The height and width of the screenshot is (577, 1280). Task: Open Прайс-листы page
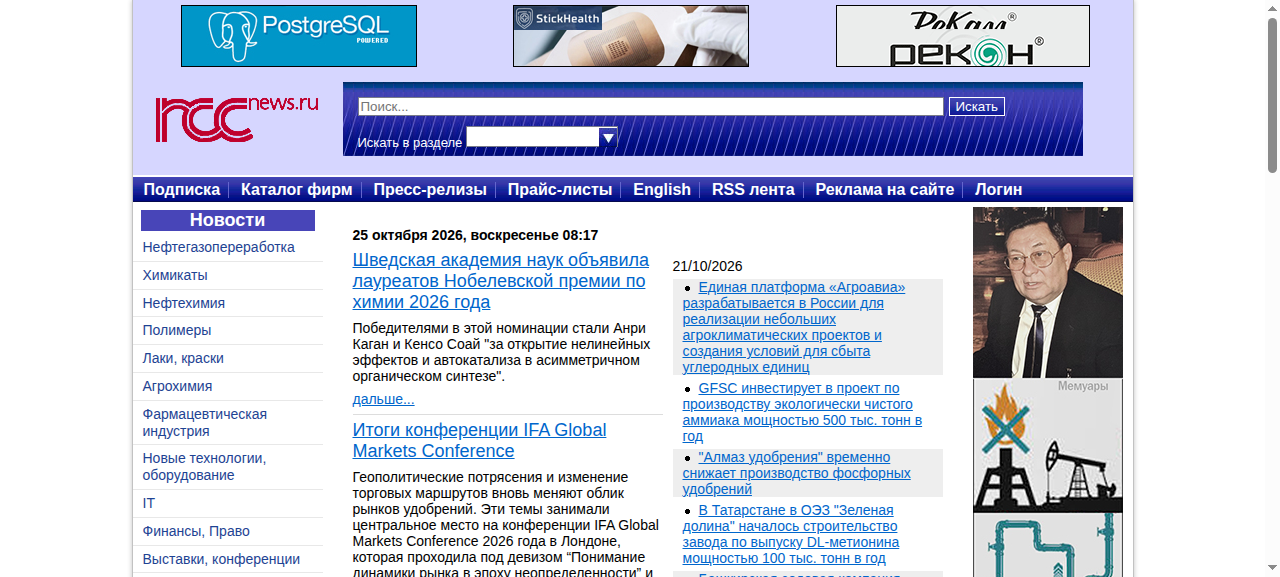click(560, 190)
